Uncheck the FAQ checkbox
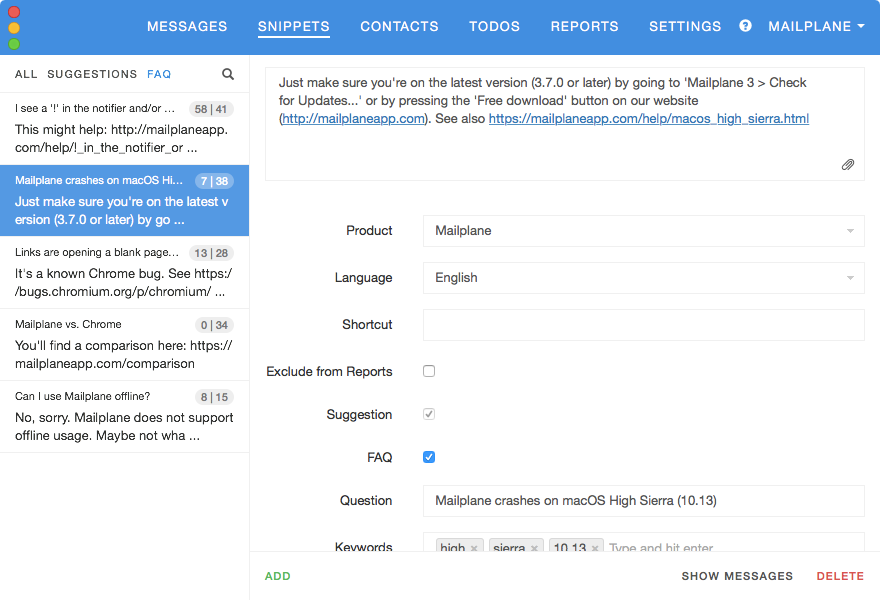Screen dimensions: 880x600 [429, 457]
